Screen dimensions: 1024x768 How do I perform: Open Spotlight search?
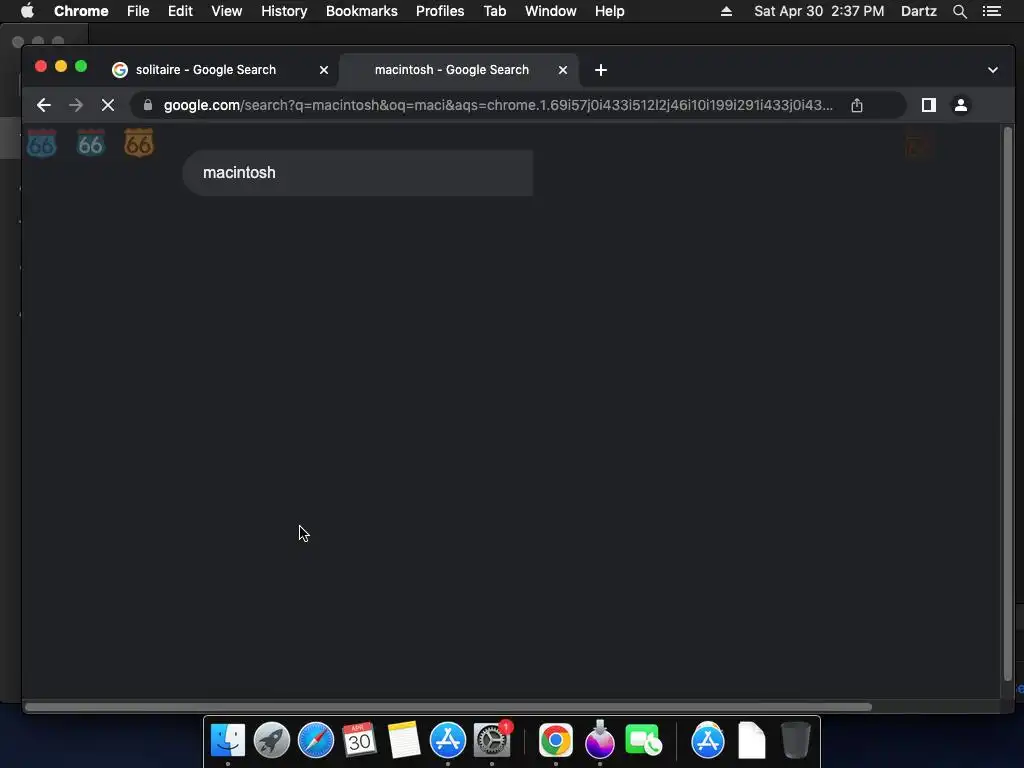click(x=959, y=11)
